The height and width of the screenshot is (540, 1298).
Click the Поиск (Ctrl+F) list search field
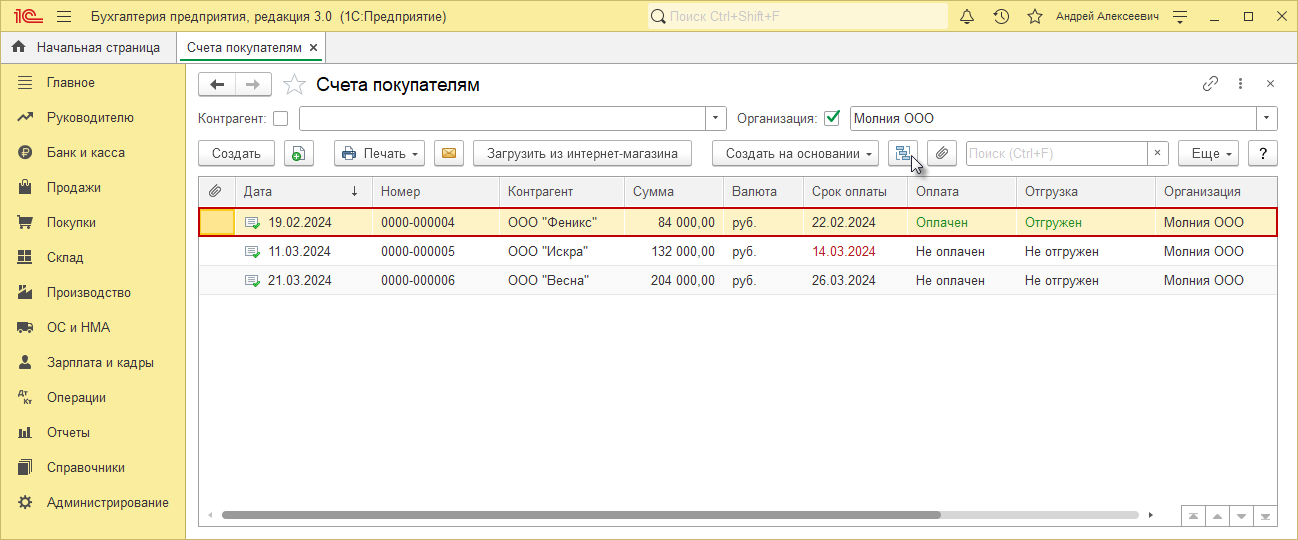tap(1055, 153)
